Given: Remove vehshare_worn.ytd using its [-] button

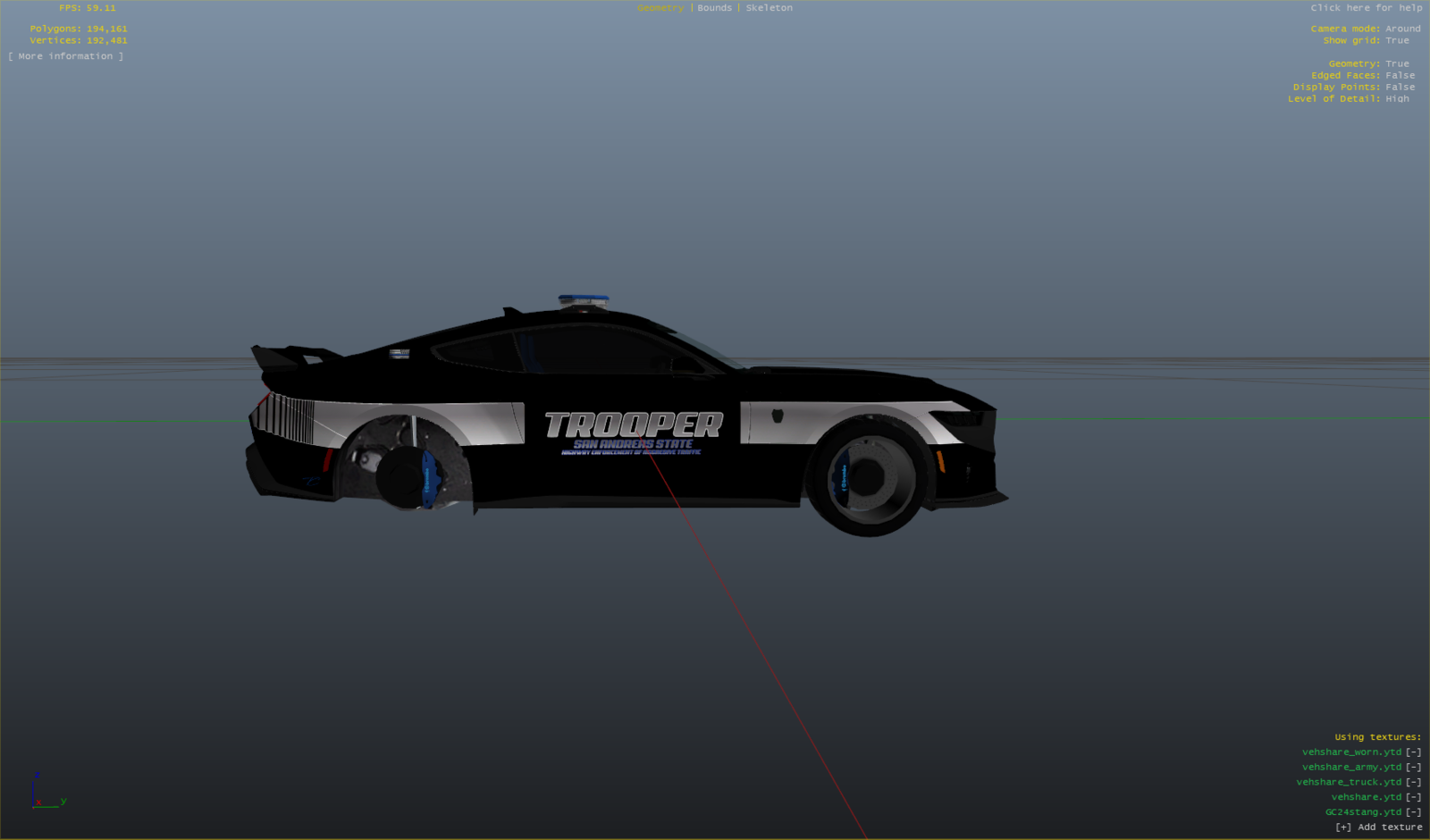Looking at the screenshot, I should coord(1413,752).
